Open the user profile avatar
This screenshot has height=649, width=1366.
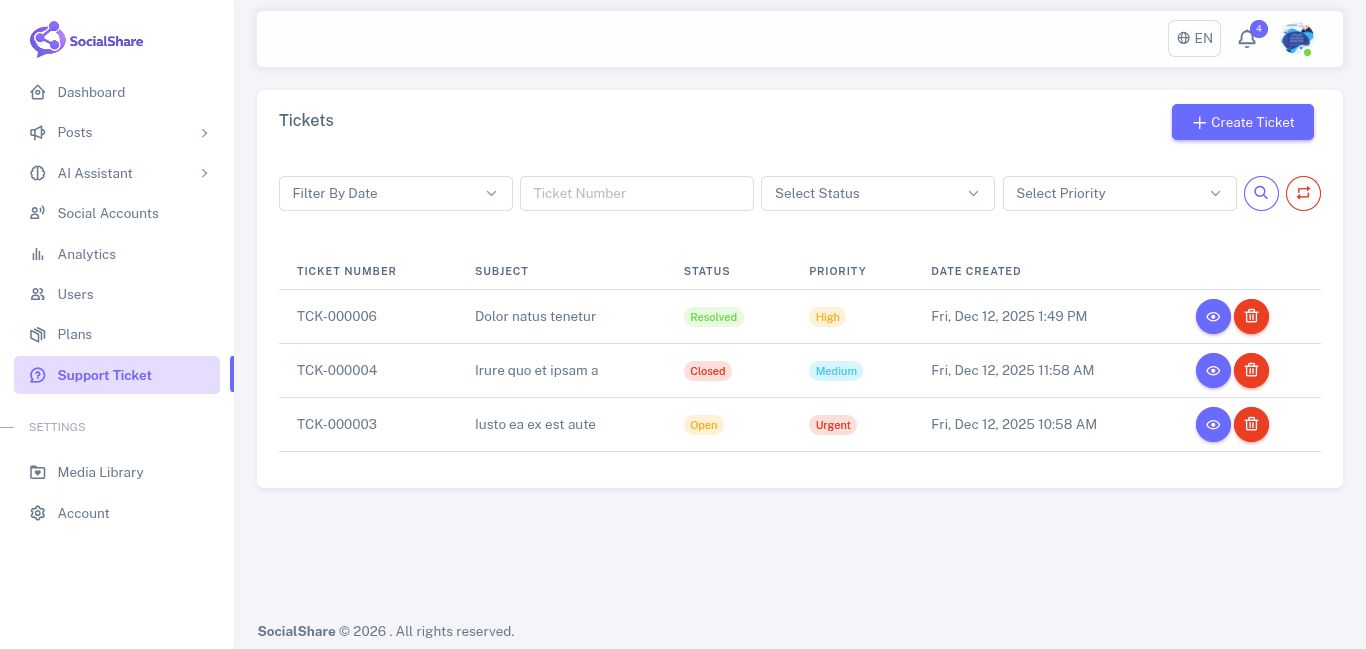1297,39
